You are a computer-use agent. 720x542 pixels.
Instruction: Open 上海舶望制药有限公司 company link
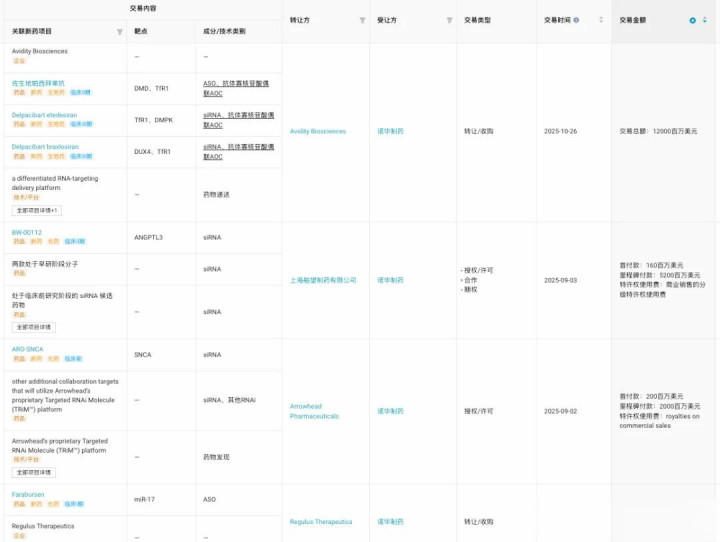coord(323,280)
